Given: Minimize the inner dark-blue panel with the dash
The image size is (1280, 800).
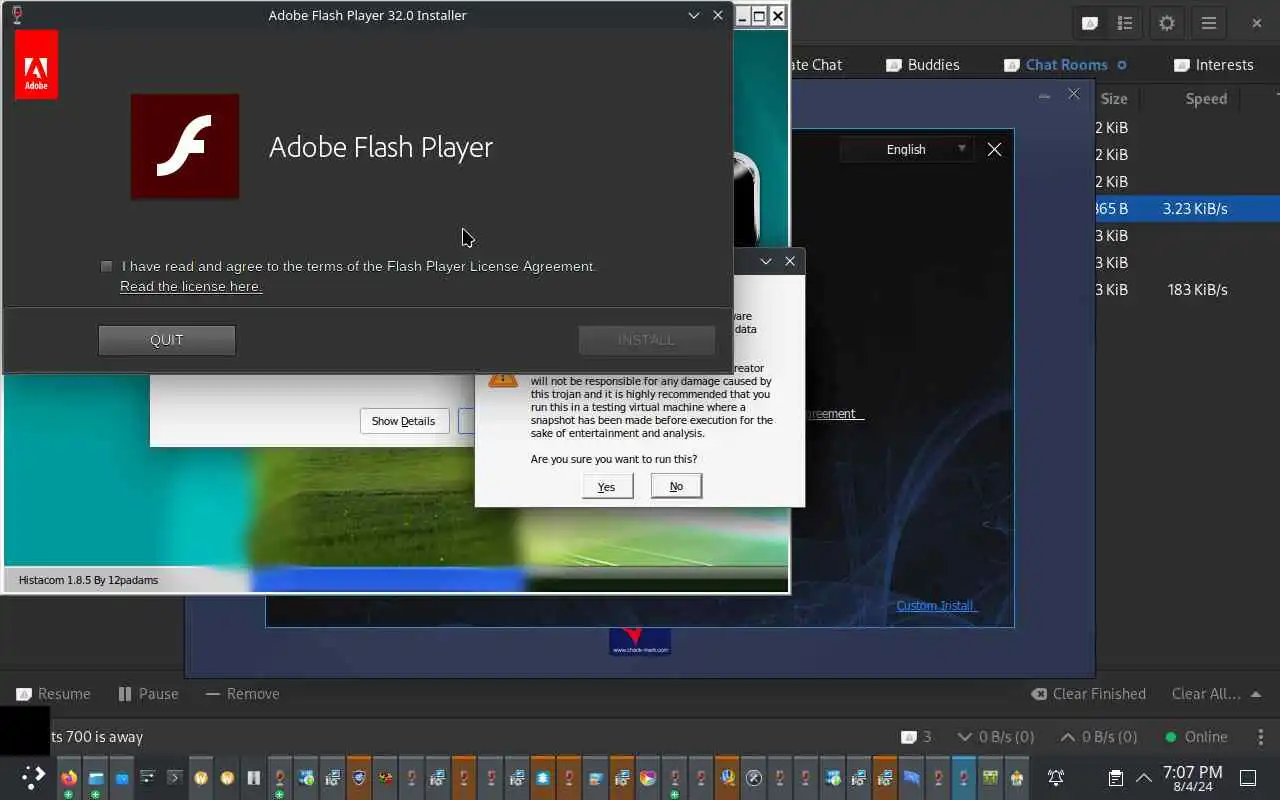Looking at the screenshot, I should pyautogui.click(x=1044, y=95).
